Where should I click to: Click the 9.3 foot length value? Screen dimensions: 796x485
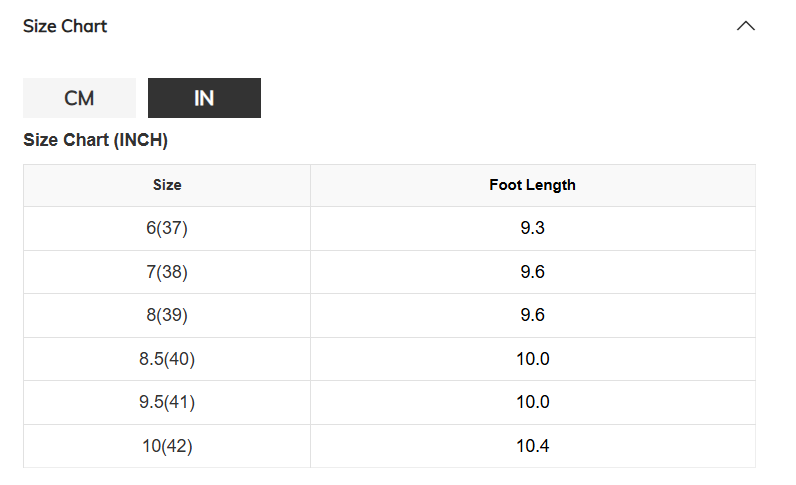(533, 228)
